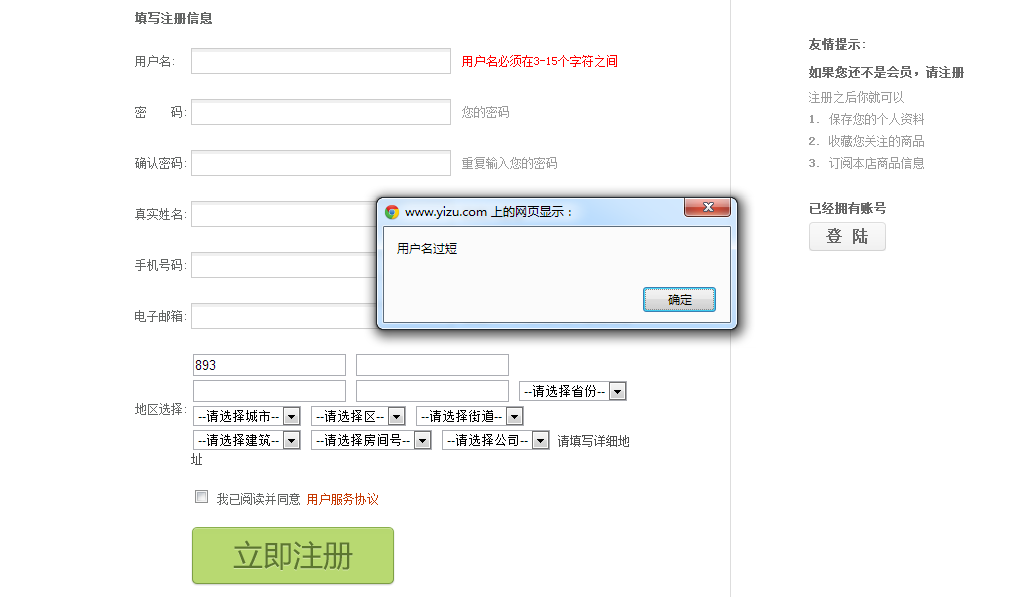Click the 您的密码 hint text

click(x=485, y=112)
